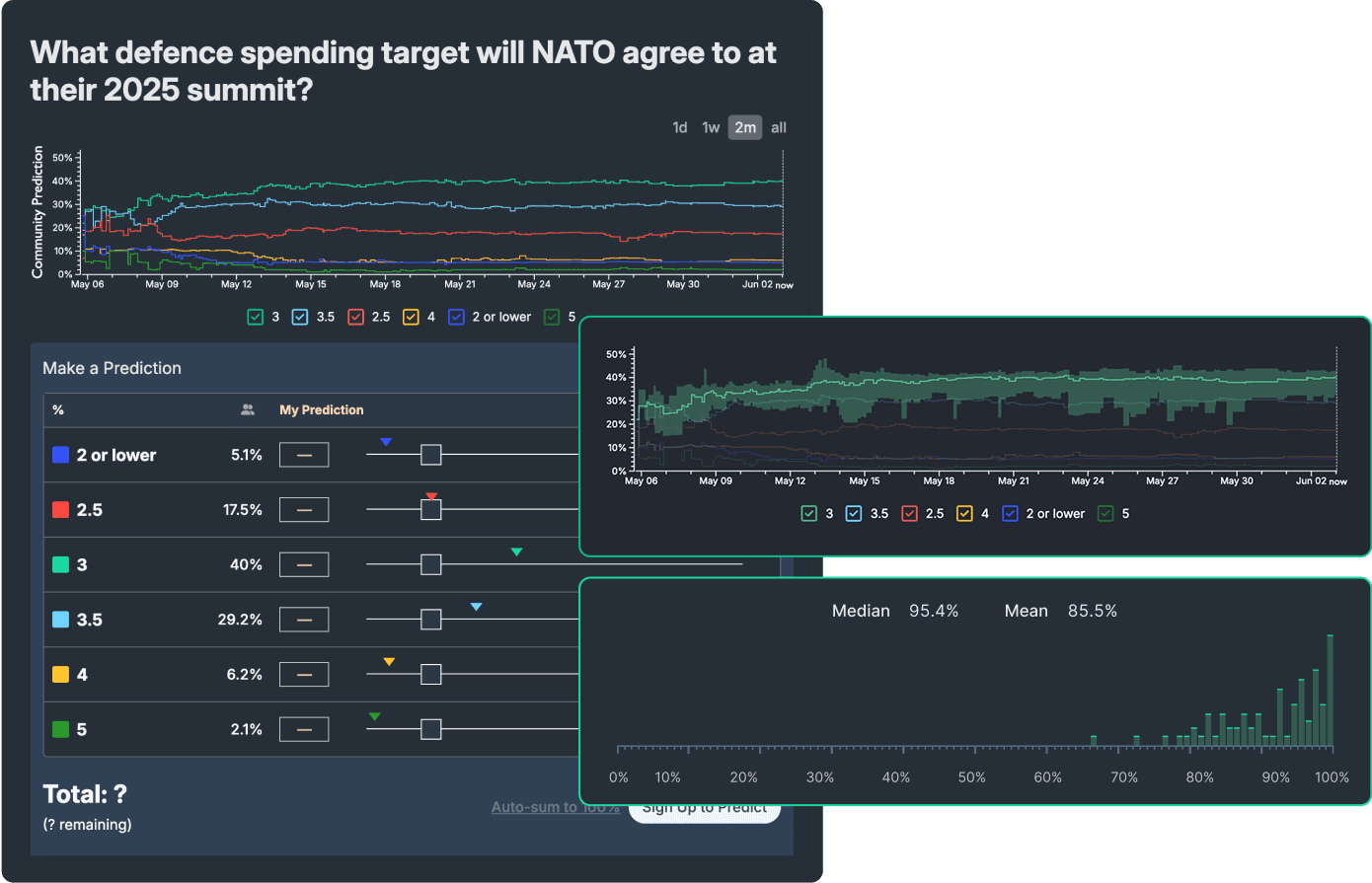The width and height of the screenshot is (1372, 883).
Task: Click the Auto-sum to 100% link
Action: pos(555,807)
